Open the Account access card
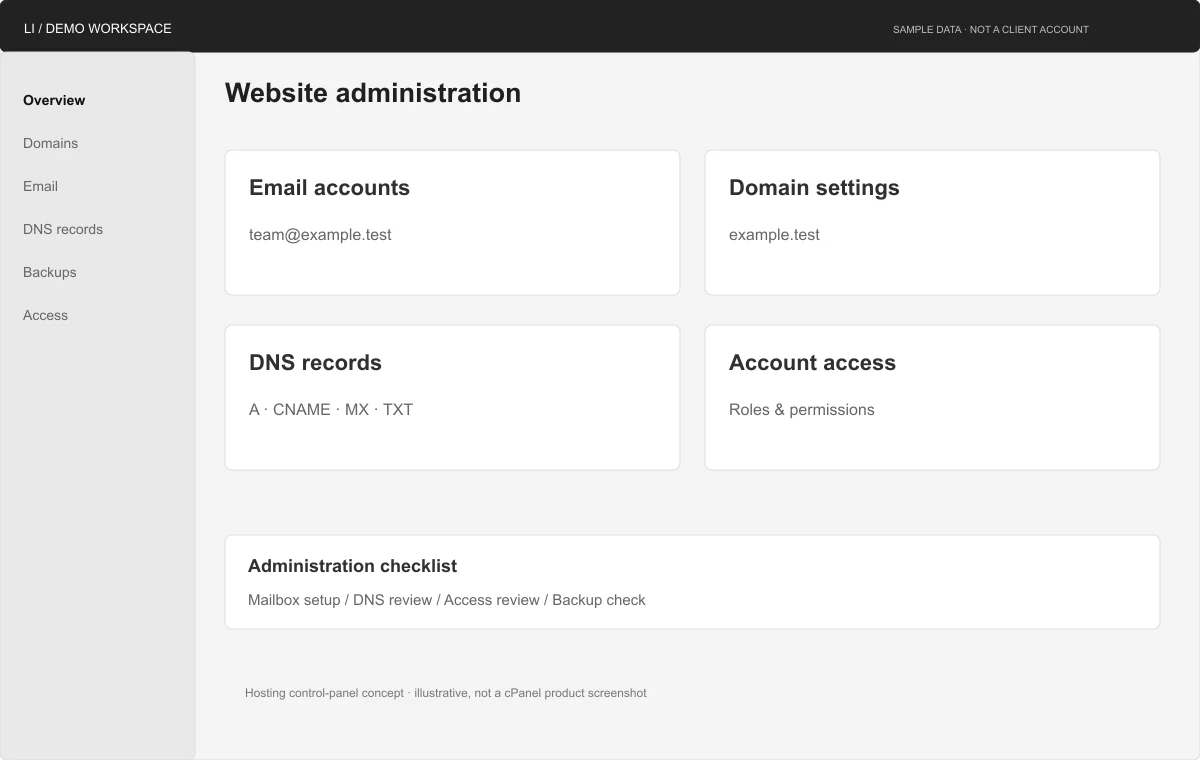The height and width of the screenshot is (760, 1200). click(932, 397)
